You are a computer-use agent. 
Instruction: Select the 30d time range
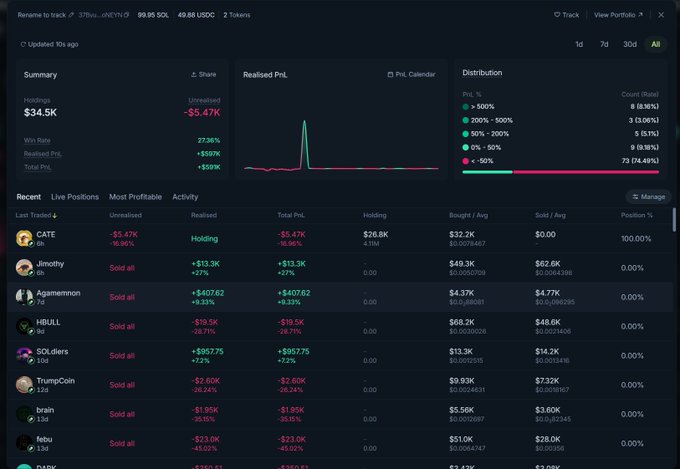point(630,44)
